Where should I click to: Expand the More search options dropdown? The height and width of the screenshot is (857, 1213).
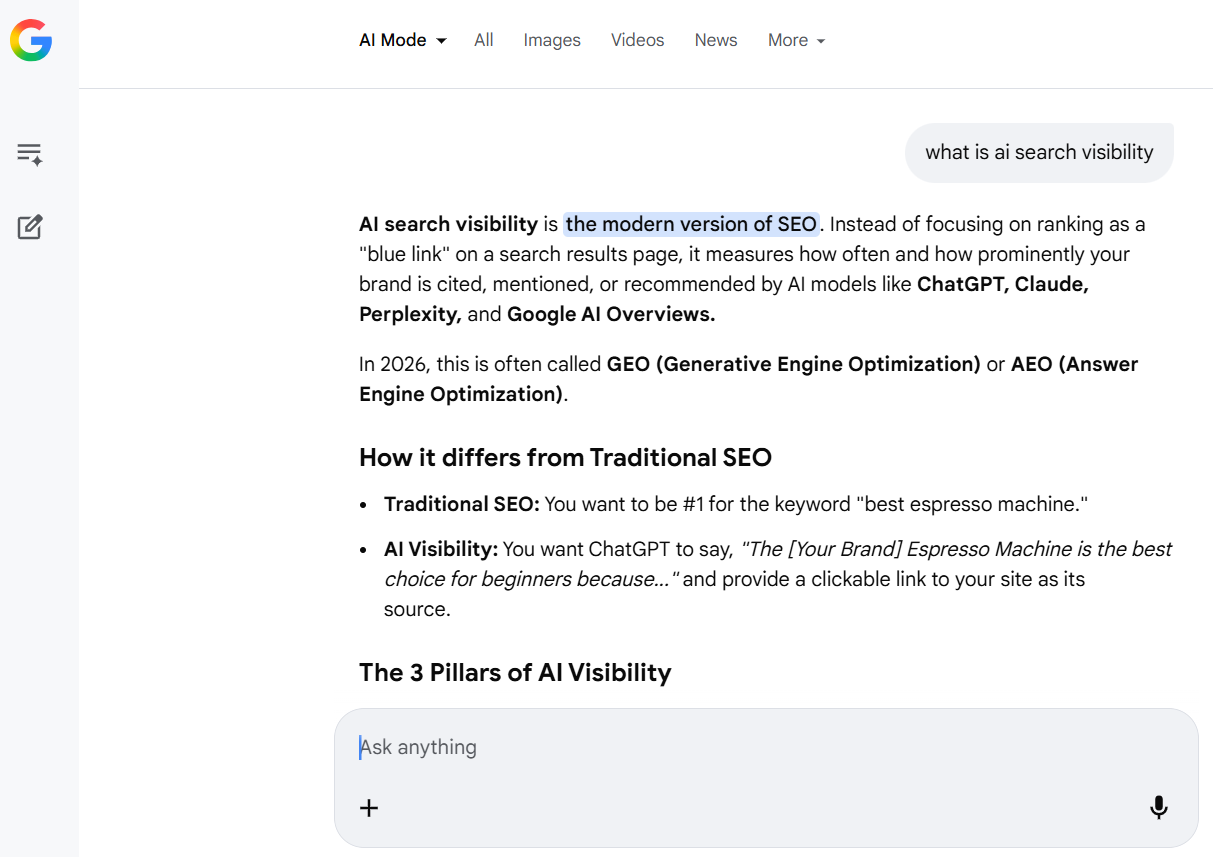[796, 40]
